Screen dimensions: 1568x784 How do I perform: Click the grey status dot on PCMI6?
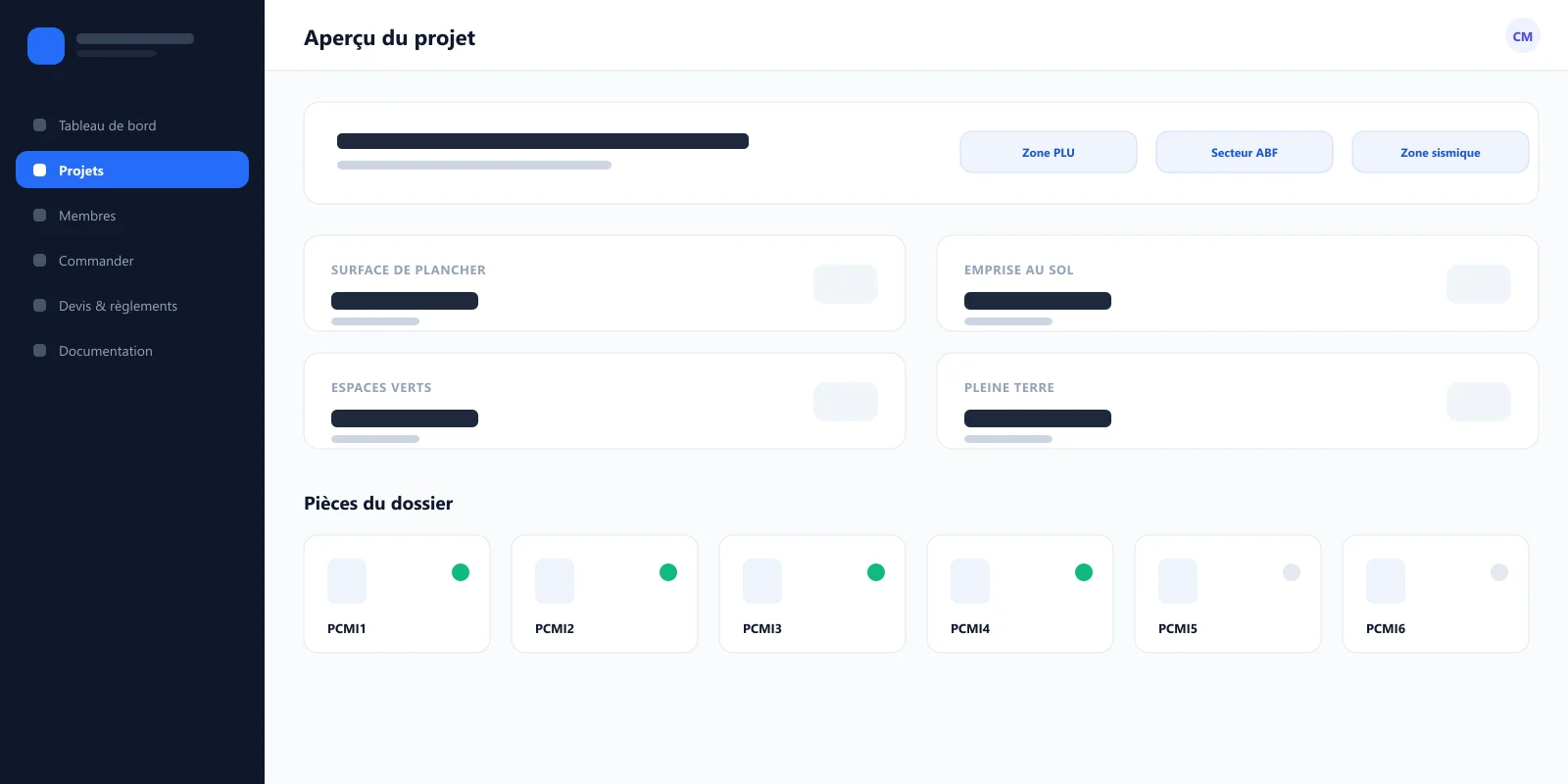coord(1499,572)
